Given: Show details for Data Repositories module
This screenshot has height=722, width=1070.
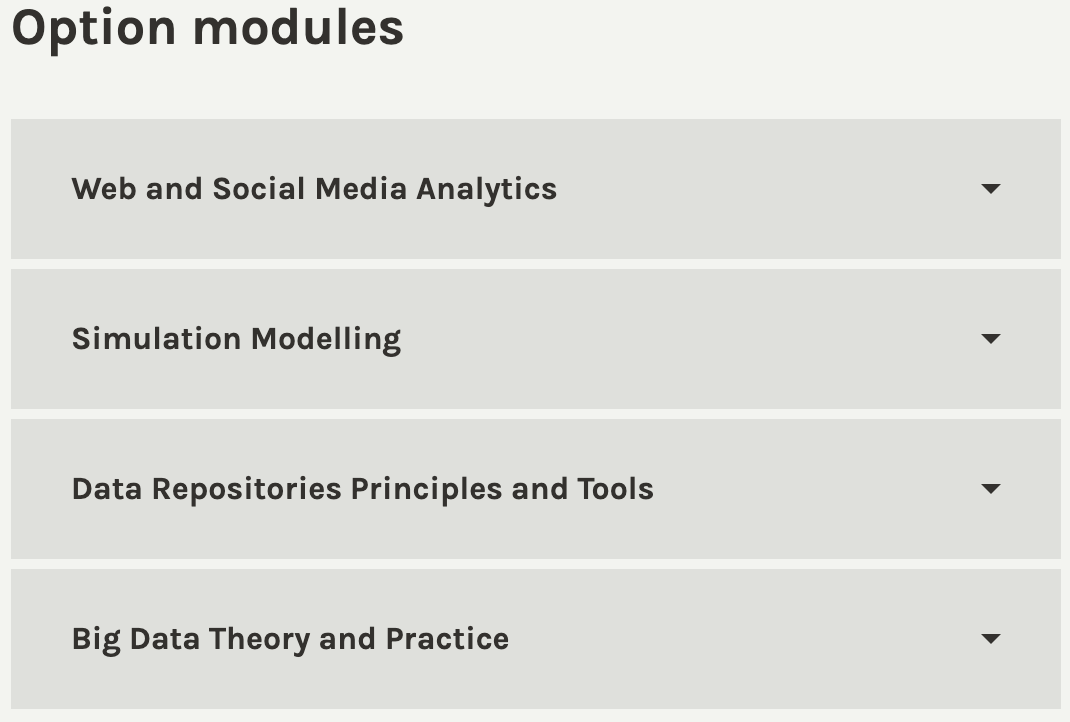Looking at the screenshot, I should click(x=535, y=489).
